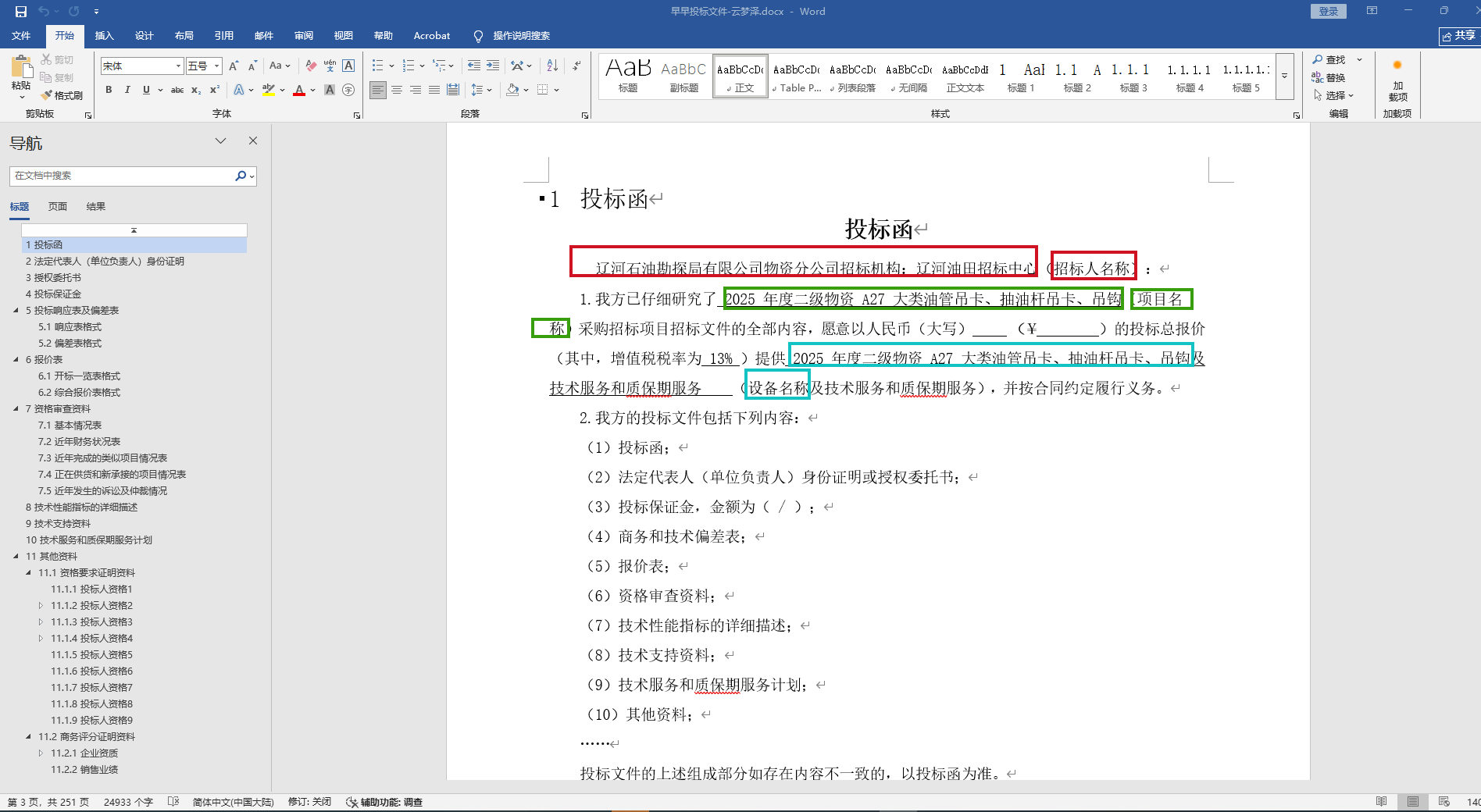
Task: Collapse the 11 其他资料 heading in navigation
Action: pos(16,556)
